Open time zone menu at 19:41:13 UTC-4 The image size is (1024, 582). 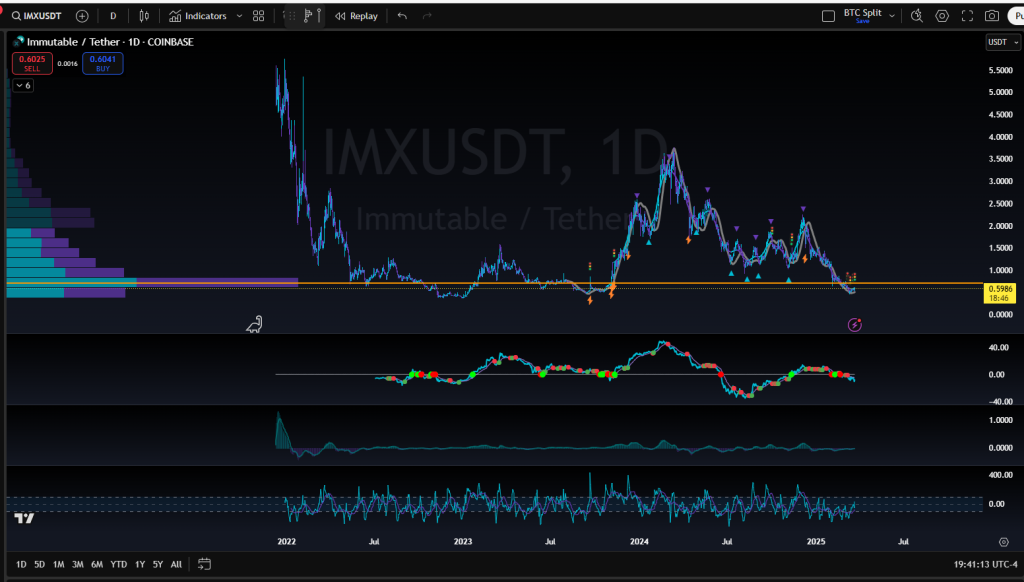[x=985, y=564]
